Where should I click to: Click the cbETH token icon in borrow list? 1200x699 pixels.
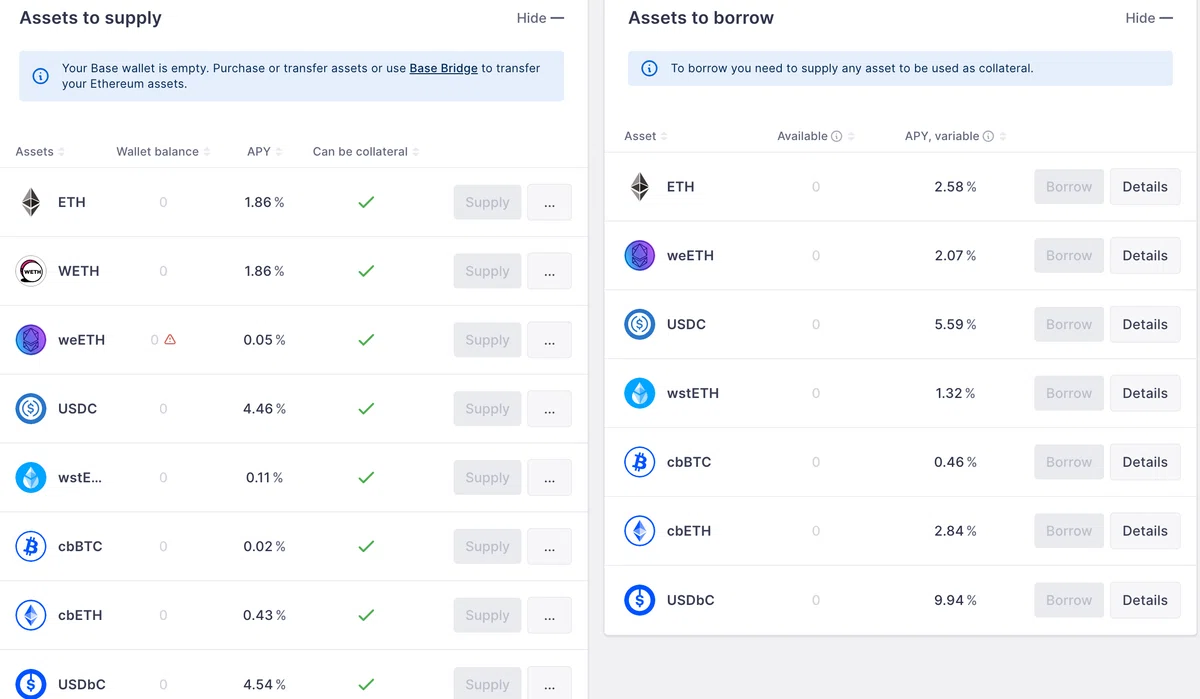(x=640, y=532)
